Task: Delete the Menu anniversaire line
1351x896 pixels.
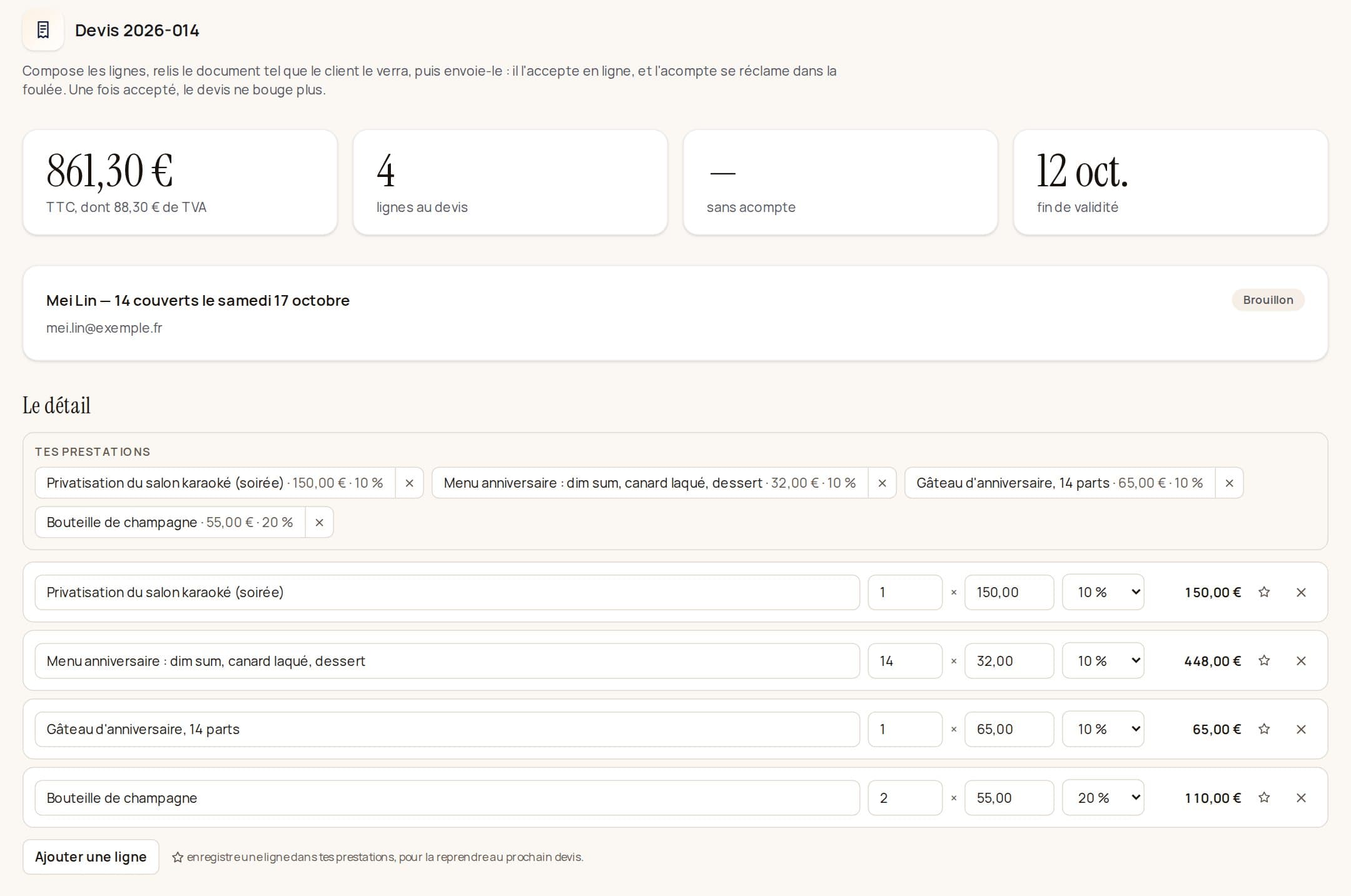Action: [x=1301, y=660]
